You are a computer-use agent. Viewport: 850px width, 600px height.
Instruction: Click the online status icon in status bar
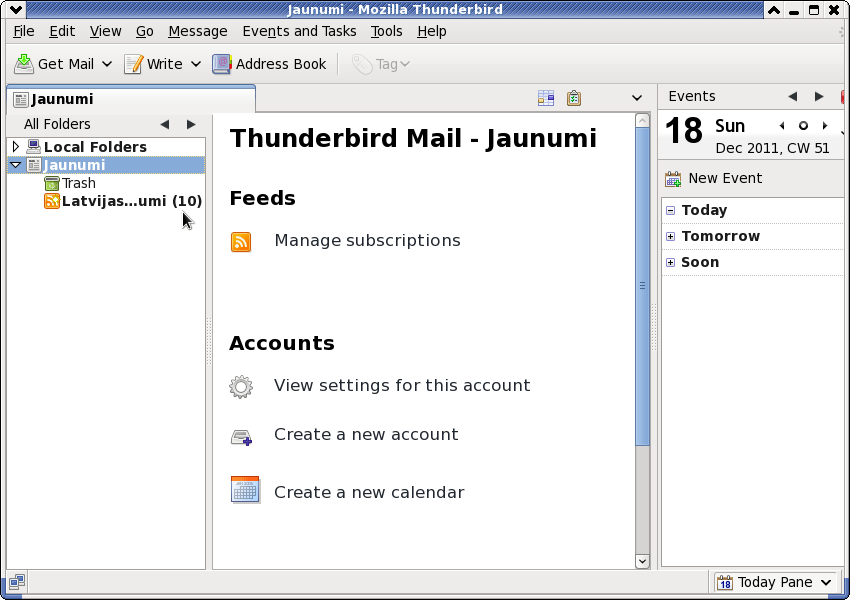(16, 582)
